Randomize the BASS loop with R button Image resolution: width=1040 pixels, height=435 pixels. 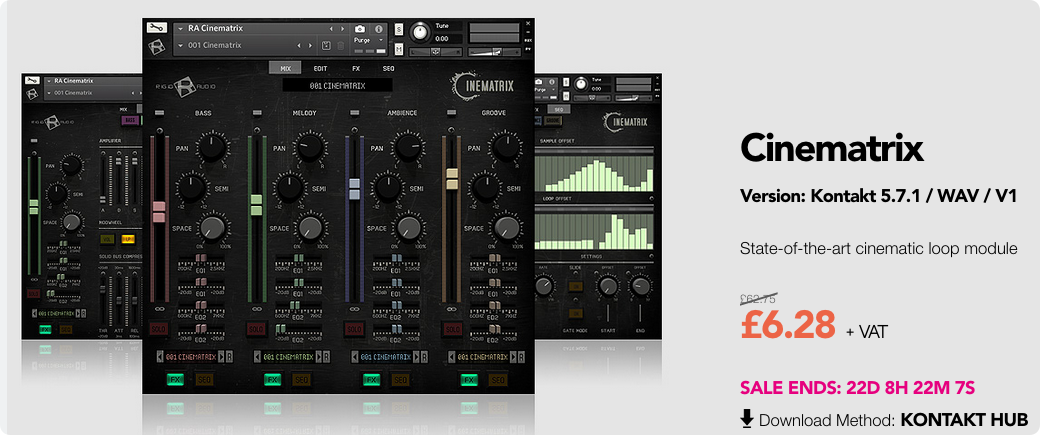(229, 357)
